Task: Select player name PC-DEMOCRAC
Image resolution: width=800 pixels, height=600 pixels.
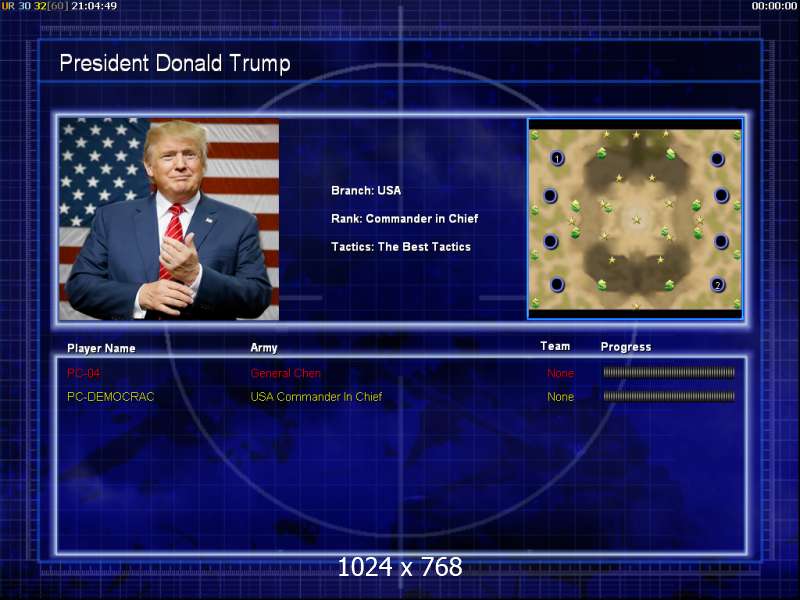Action: [111, 396]
